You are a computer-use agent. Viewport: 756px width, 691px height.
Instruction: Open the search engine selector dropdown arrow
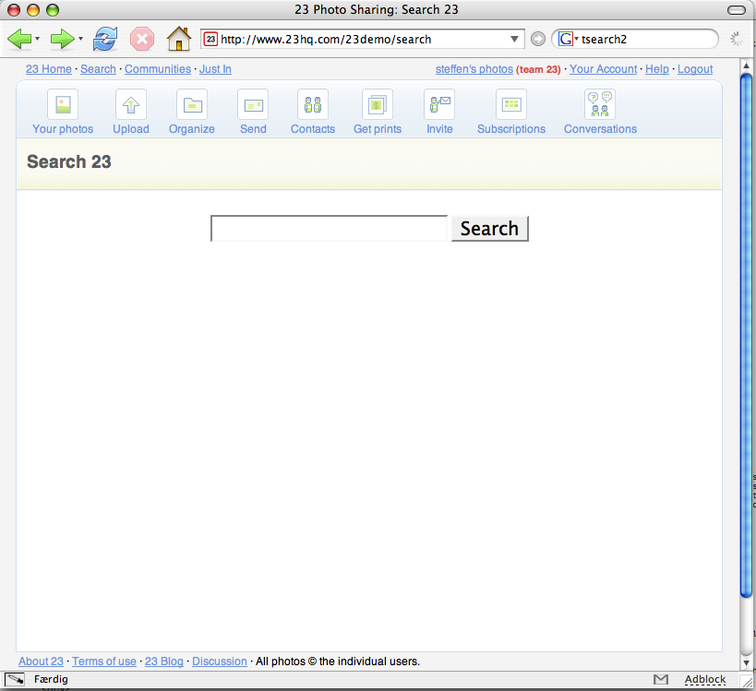[576, 39]
